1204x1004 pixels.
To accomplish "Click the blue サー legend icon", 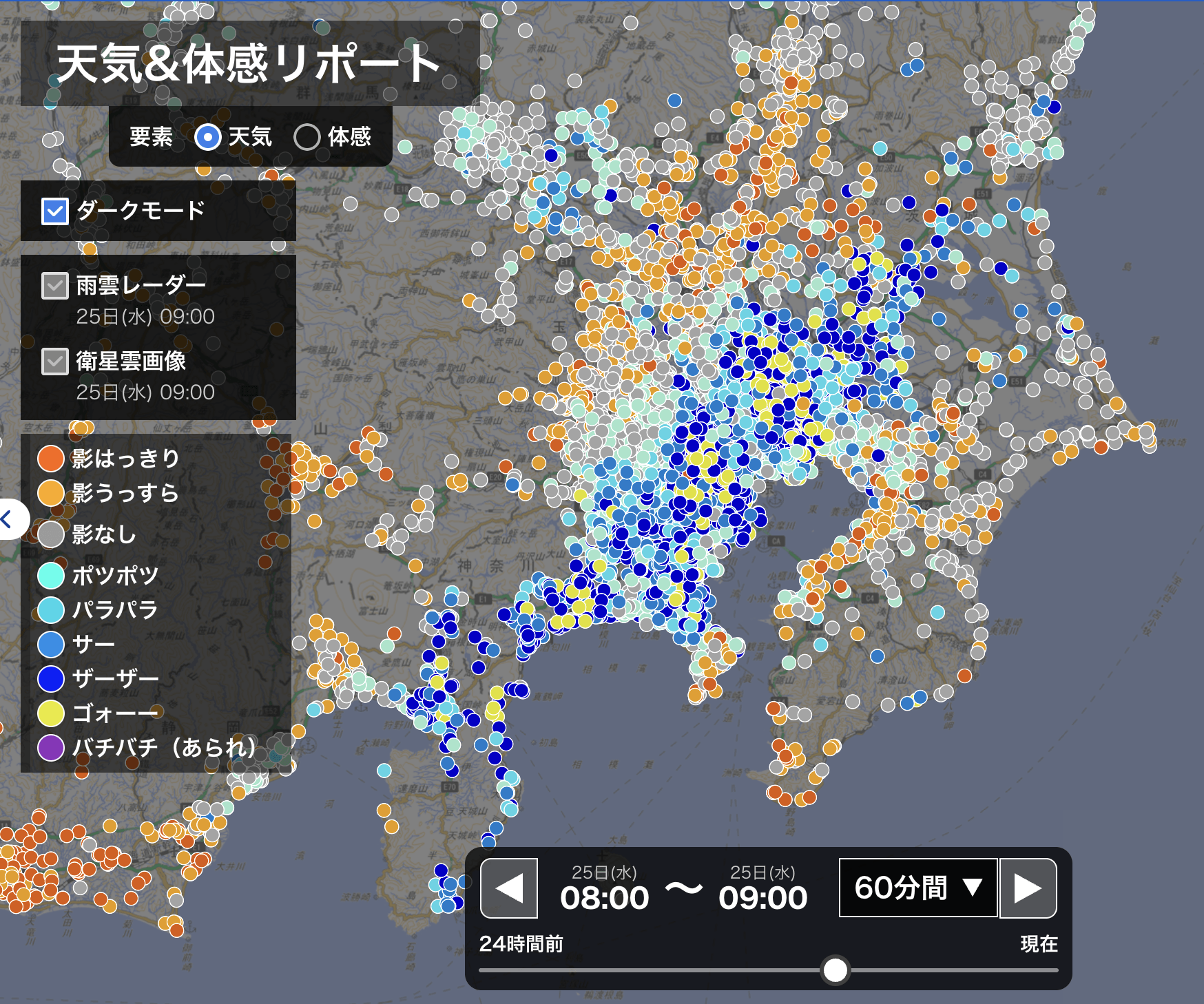I will pyautogui.click(x=51, y=645).
